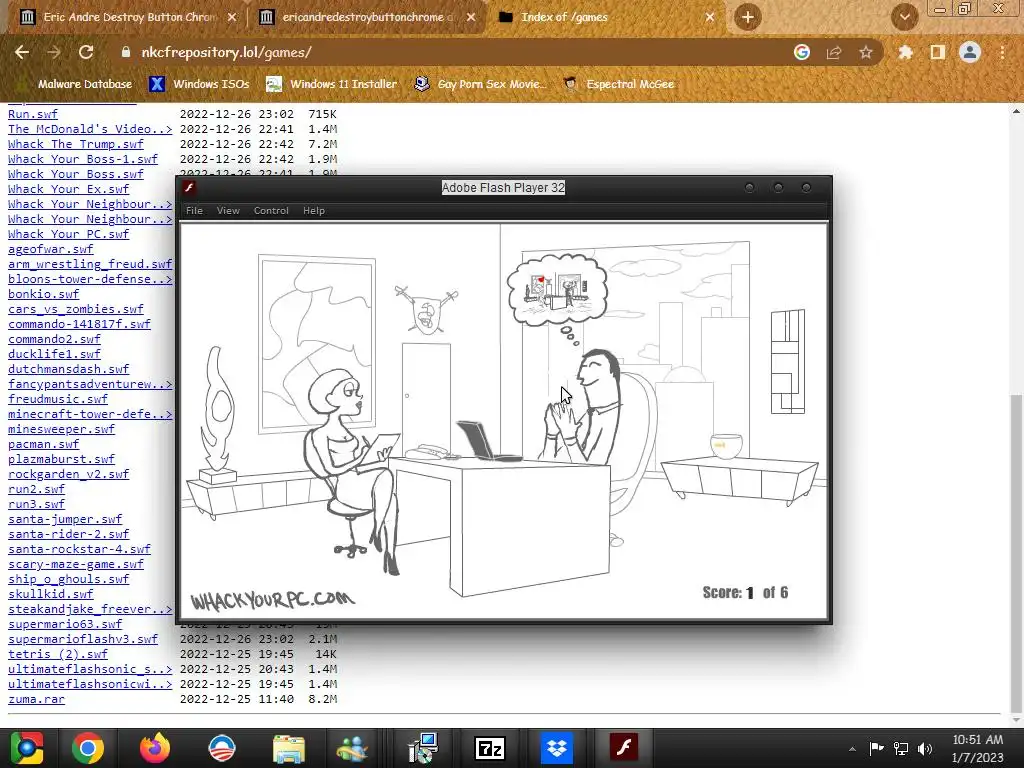The height and width of the screenshot is (768, 1024).
Task: Bookmark this page with star icon
Action: (866, 52)
